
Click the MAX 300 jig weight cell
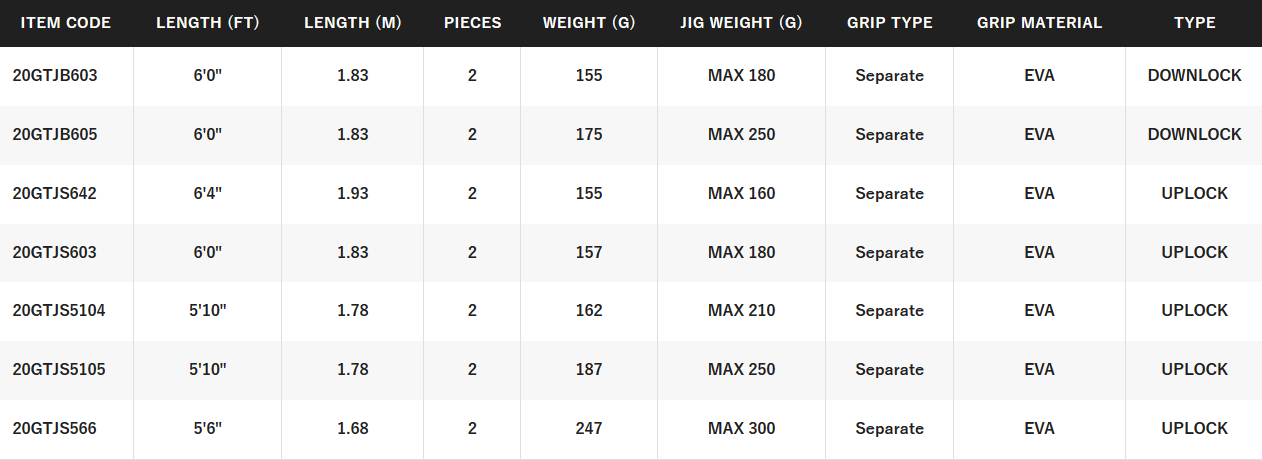(x=741, y=429)
